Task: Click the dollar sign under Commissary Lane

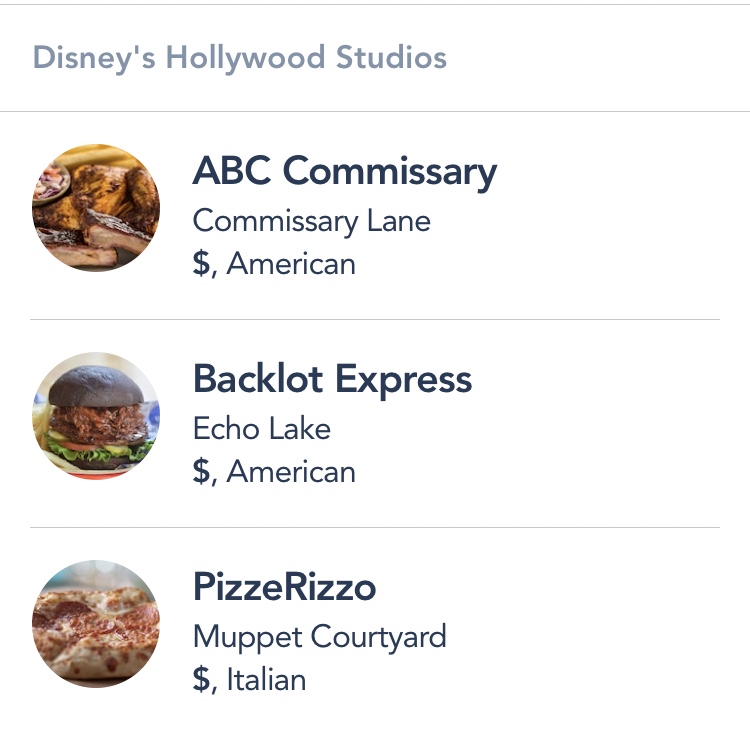Action: (202, 264)
